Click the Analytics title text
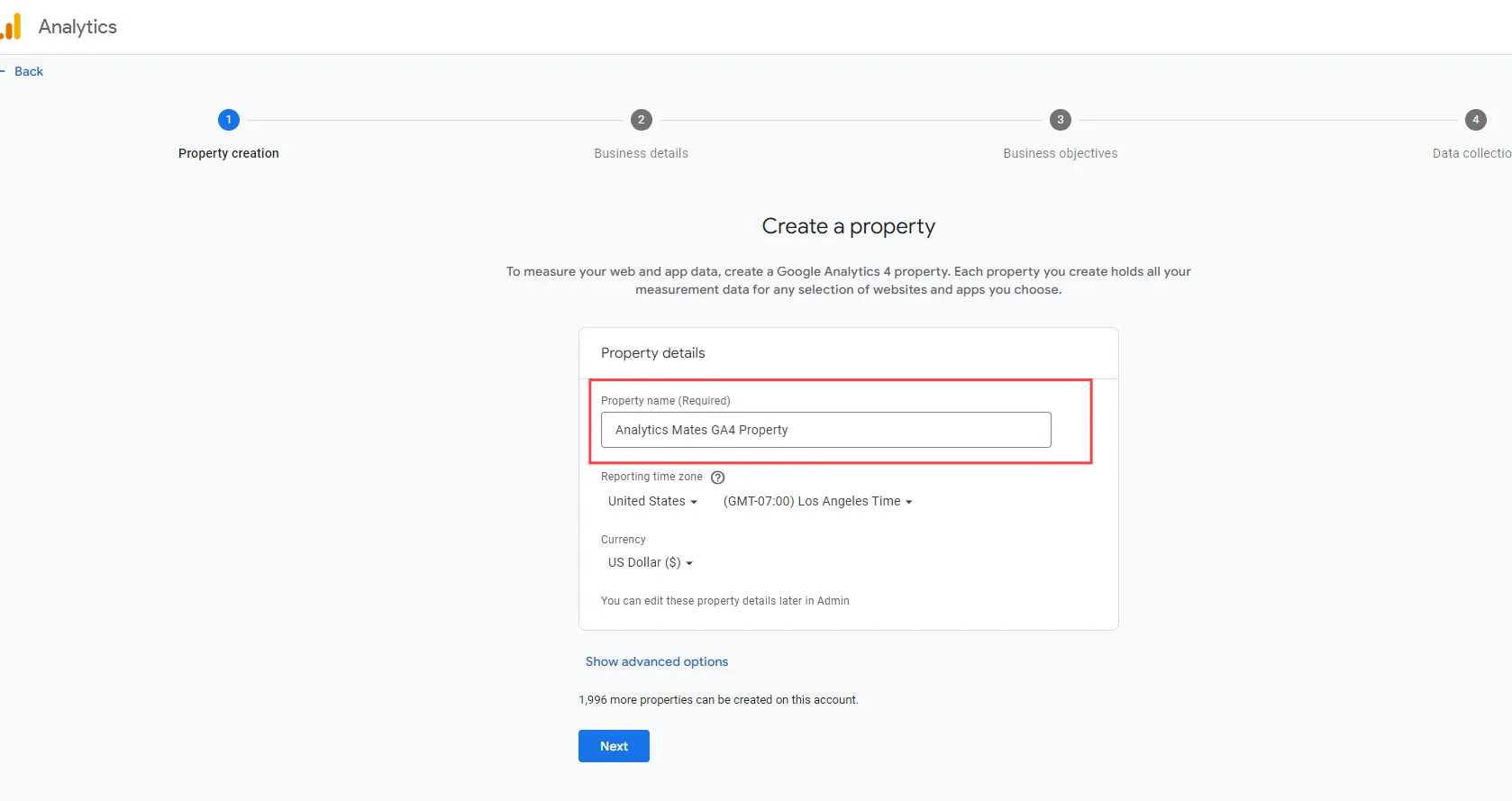The width and height of the screenshot is (1512, 801). 77,27
